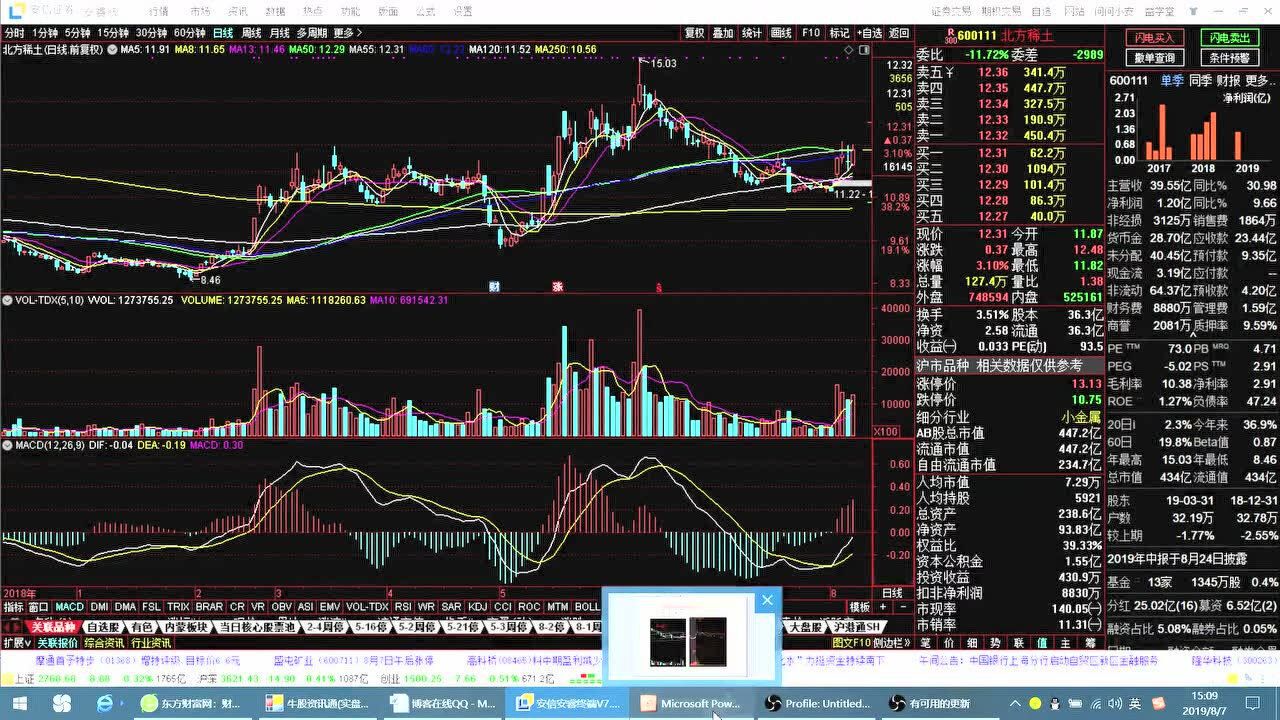Image resolution: width=1280 pixels, height=720 pixels.
Task: Open 综合资讯 news tab
Action: tap(104, 643)
